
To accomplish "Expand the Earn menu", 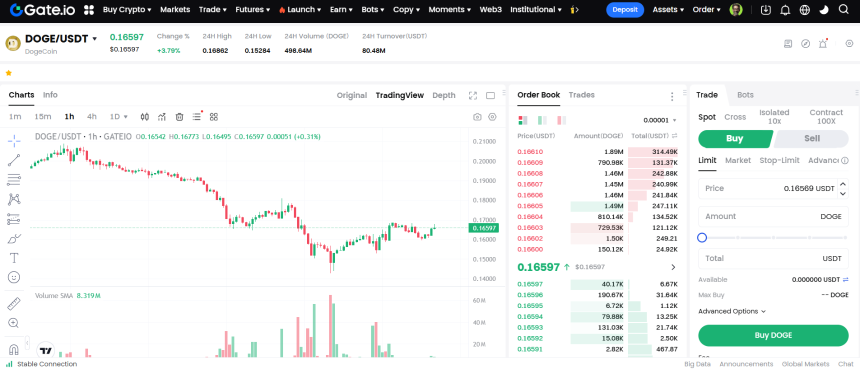I will coord(342,9).
